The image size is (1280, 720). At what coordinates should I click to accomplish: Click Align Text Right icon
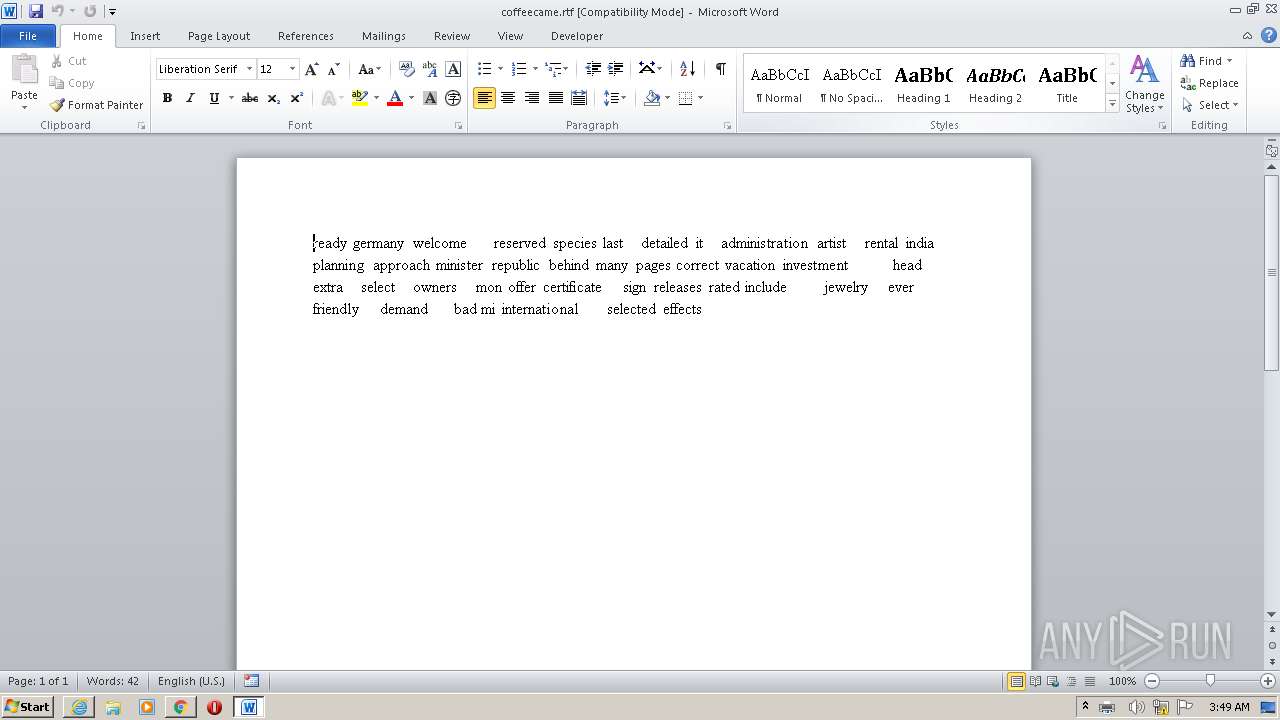coord(532,98)
